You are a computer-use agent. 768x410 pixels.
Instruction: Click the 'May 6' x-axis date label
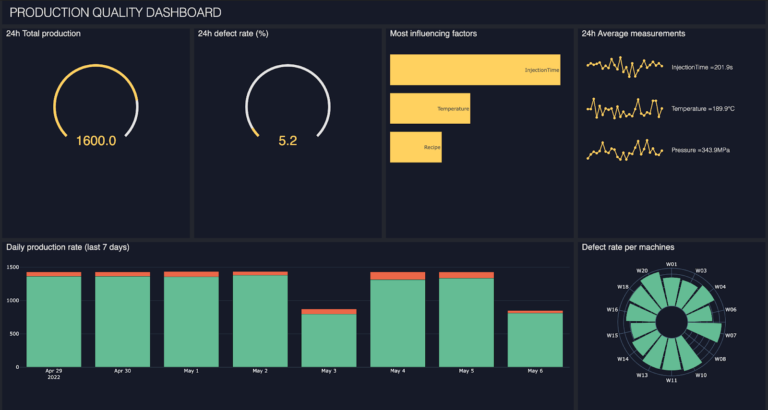[535, 371]
